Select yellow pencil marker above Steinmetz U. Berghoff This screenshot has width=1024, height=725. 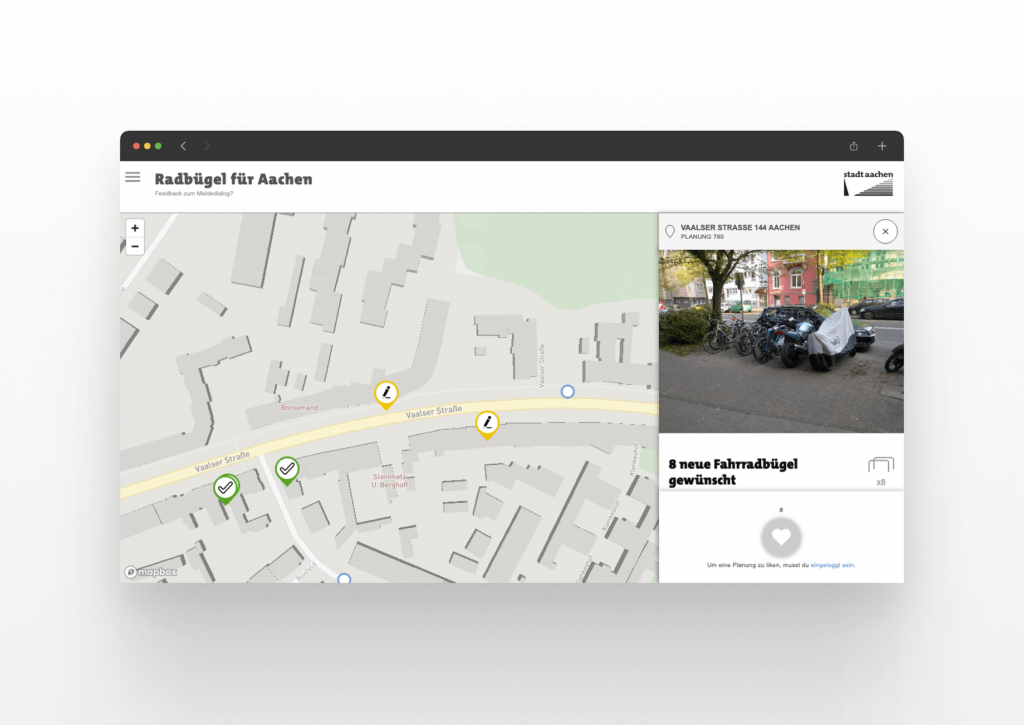[x=487, y=423]
